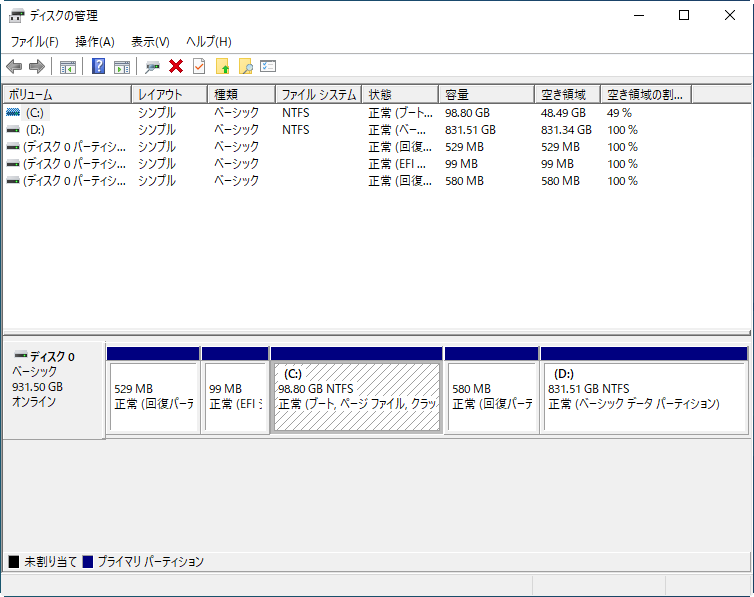Select 580 MB recovery partition in disk map
The image size is (754, 597).
(x=492, y=397)
